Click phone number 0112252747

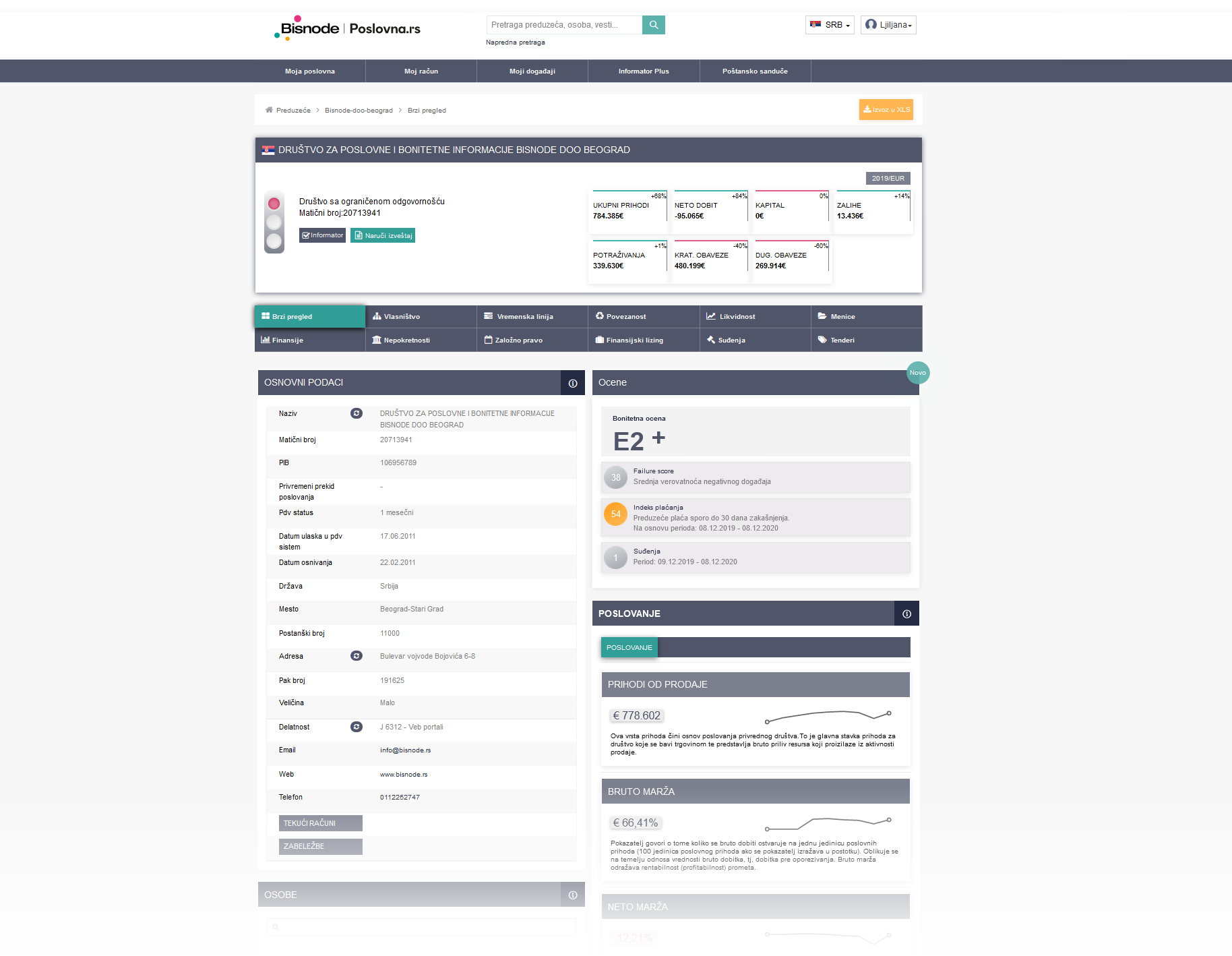coord(400,798)
